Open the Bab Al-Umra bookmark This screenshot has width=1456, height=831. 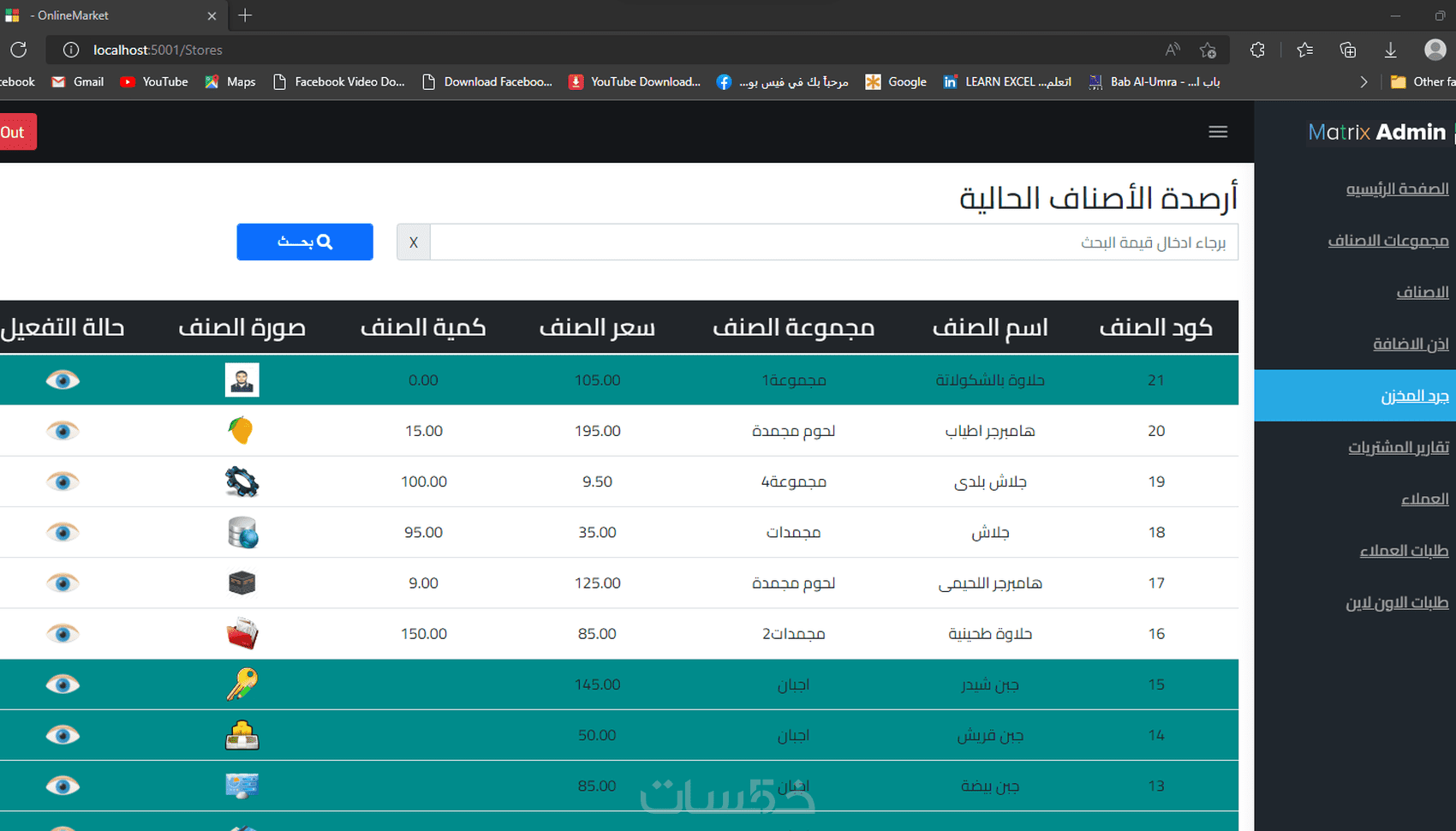[1155, 81]
